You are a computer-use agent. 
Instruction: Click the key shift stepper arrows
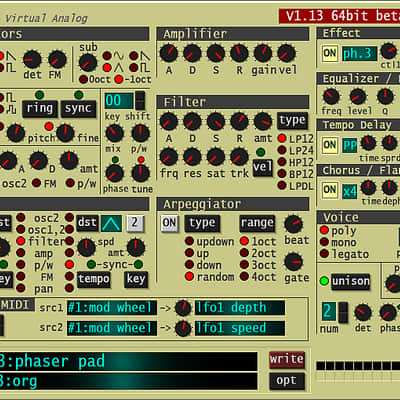point(140,100)
